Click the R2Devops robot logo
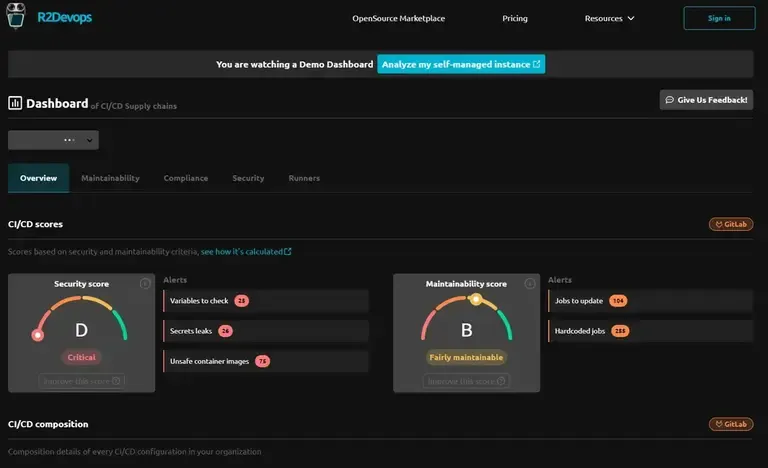The width and height of the screenshot is (768, 468). click(17, 18)
